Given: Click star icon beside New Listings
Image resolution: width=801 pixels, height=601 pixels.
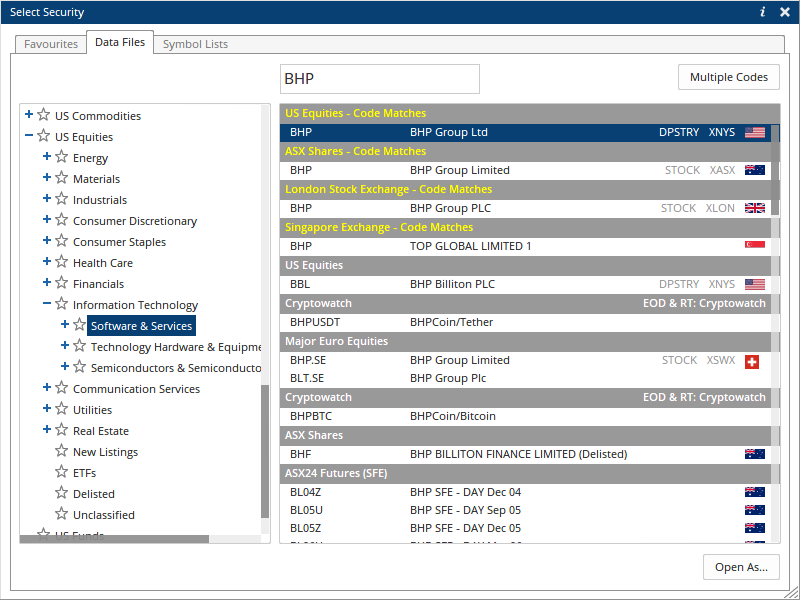Looking at the screenshot, I should [x=62, y=450].
